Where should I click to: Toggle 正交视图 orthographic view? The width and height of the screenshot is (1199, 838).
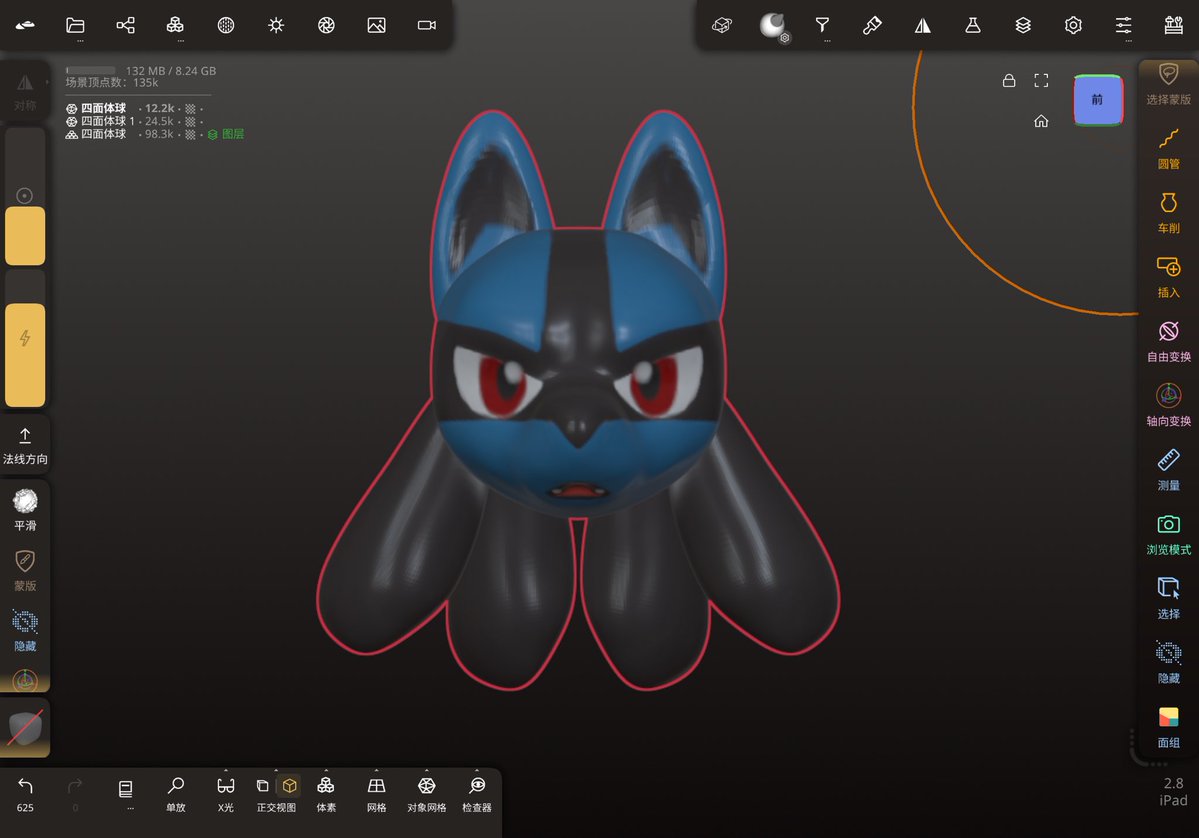point(276,794)
